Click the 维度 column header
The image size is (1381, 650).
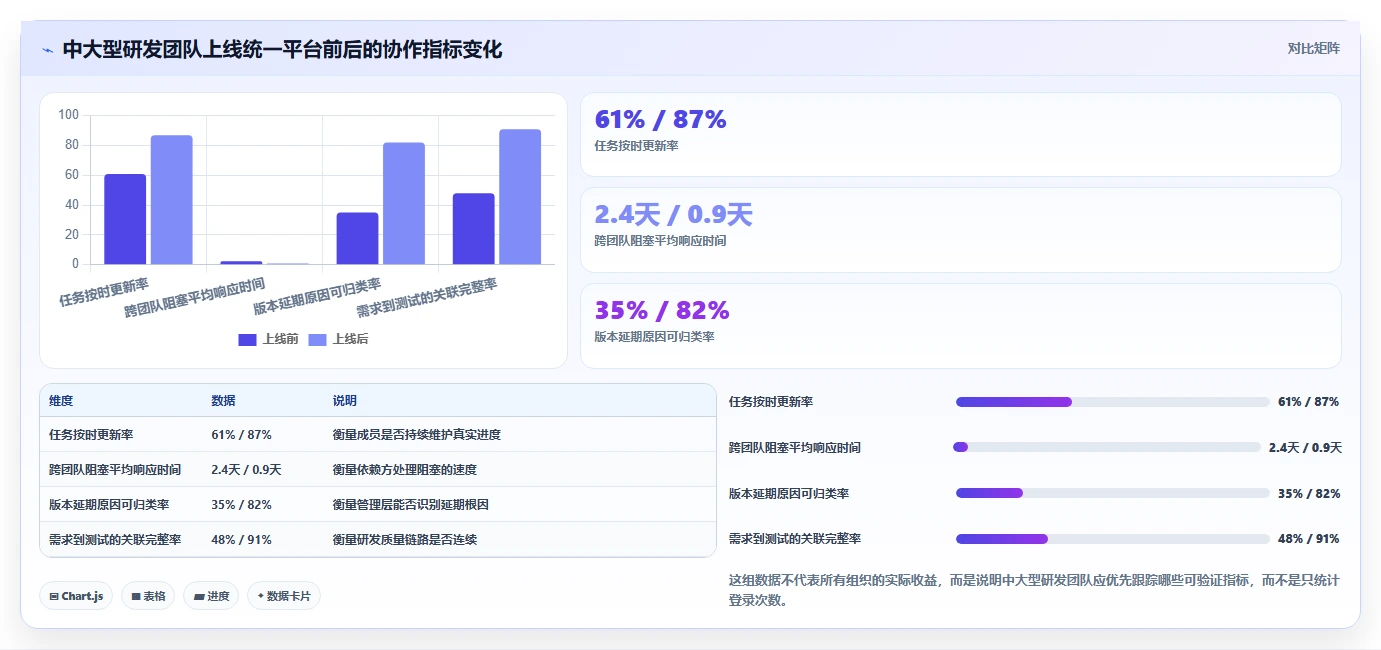coord(61,400)
